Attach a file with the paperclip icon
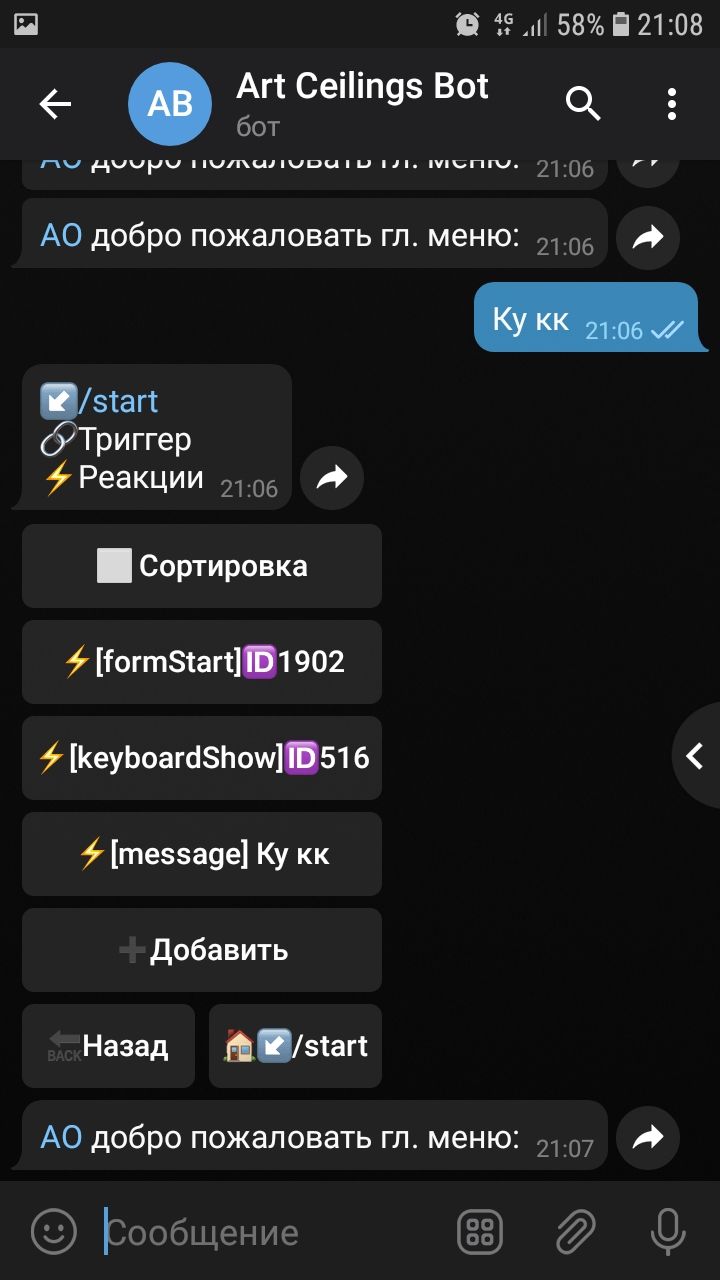This screenshot has width=720, height=1280. pyautogui.click(x=576, y=1232)
